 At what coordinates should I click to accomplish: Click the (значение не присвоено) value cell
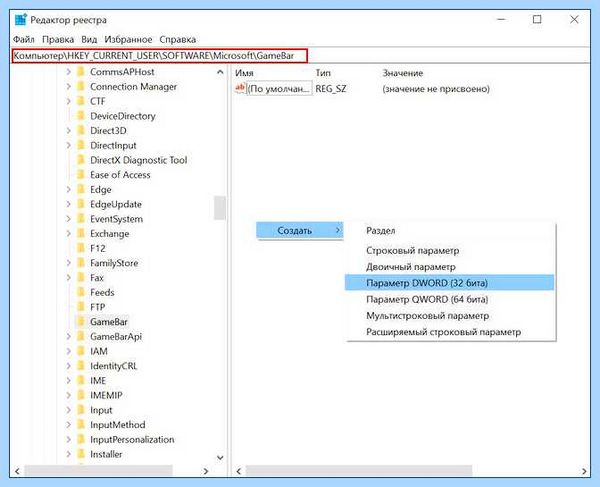click(436, 89)
